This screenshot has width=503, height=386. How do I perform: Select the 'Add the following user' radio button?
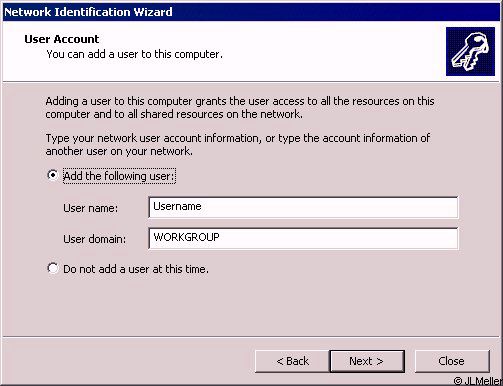(x=53, y=175)
